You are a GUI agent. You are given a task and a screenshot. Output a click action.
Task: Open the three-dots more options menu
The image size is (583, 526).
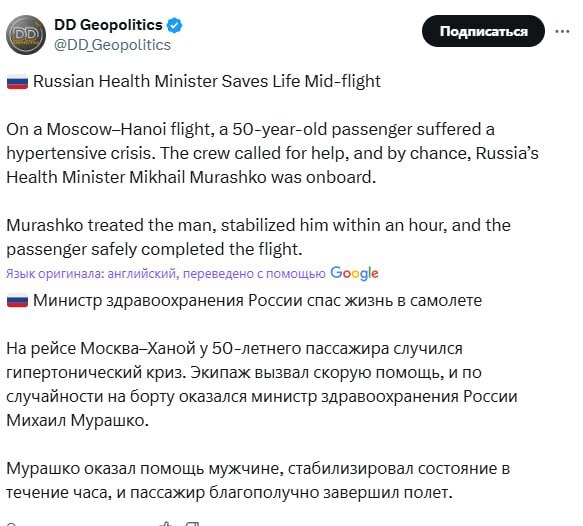click(x=562, y=31)
